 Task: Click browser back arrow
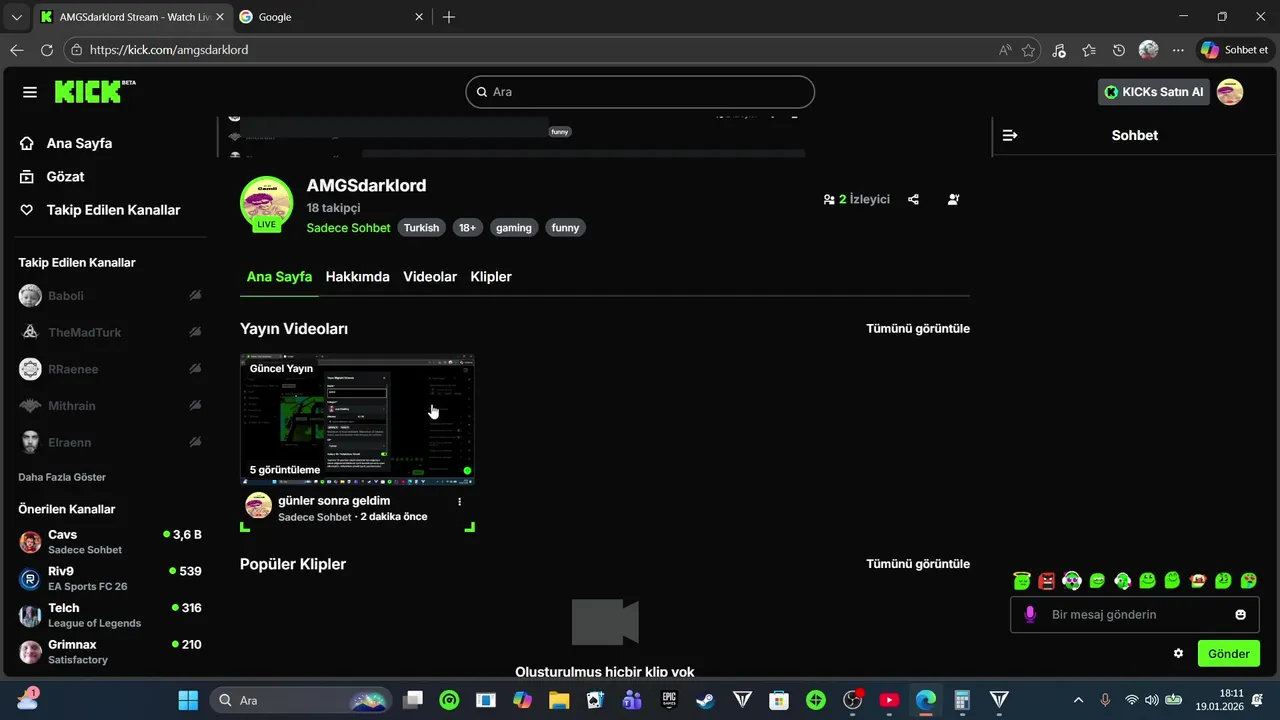17,50
